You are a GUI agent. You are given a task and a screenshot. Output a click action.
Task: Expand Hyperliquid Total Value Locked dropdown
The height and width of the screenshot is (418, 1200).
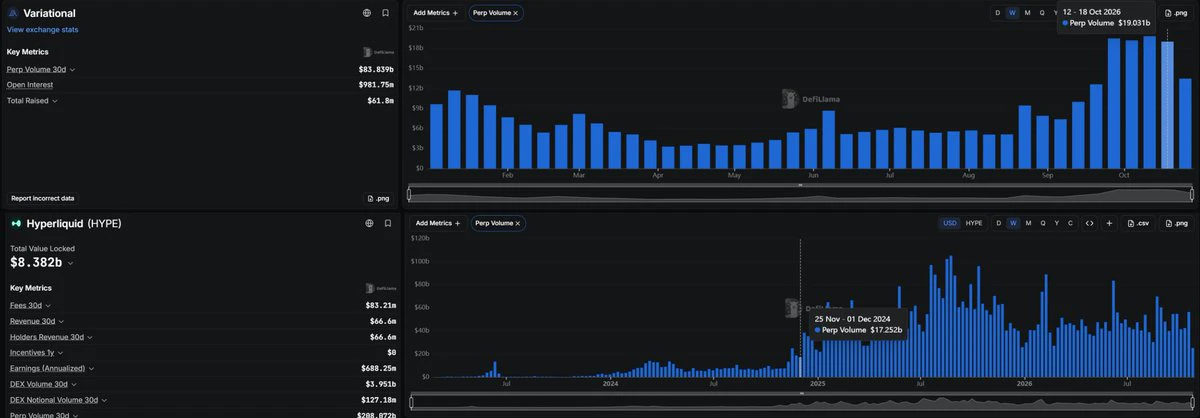coord(70,263)
